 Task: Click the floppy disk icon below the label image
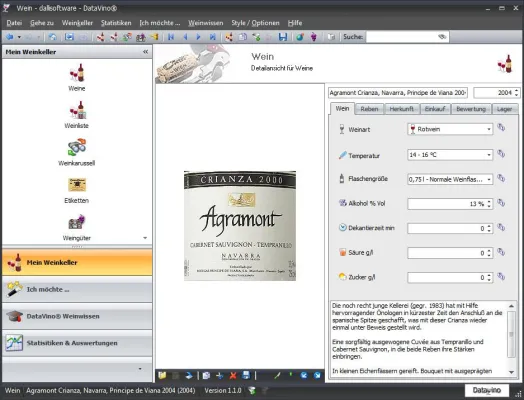(246, 375)
